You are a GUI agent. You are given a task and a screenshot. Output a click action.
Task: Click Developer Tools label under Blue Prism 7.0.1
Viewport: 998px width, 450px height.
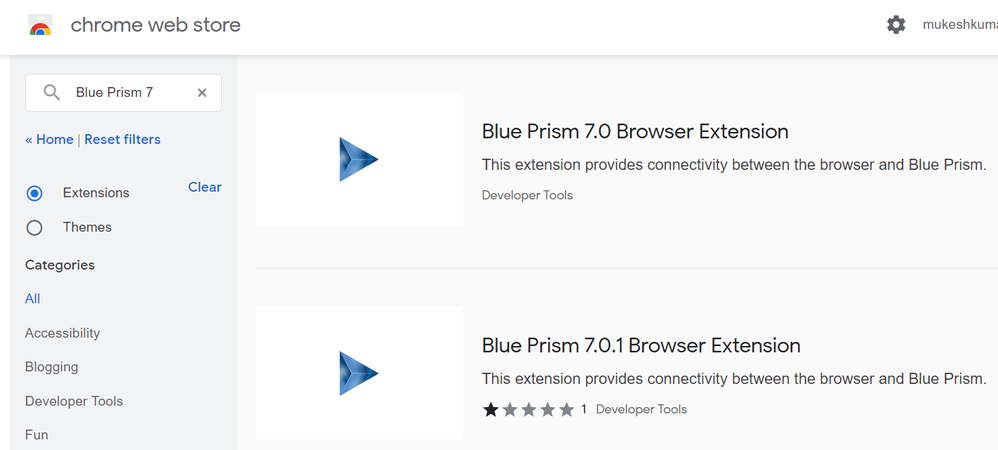pyautogui.click(x=642, y=409)
